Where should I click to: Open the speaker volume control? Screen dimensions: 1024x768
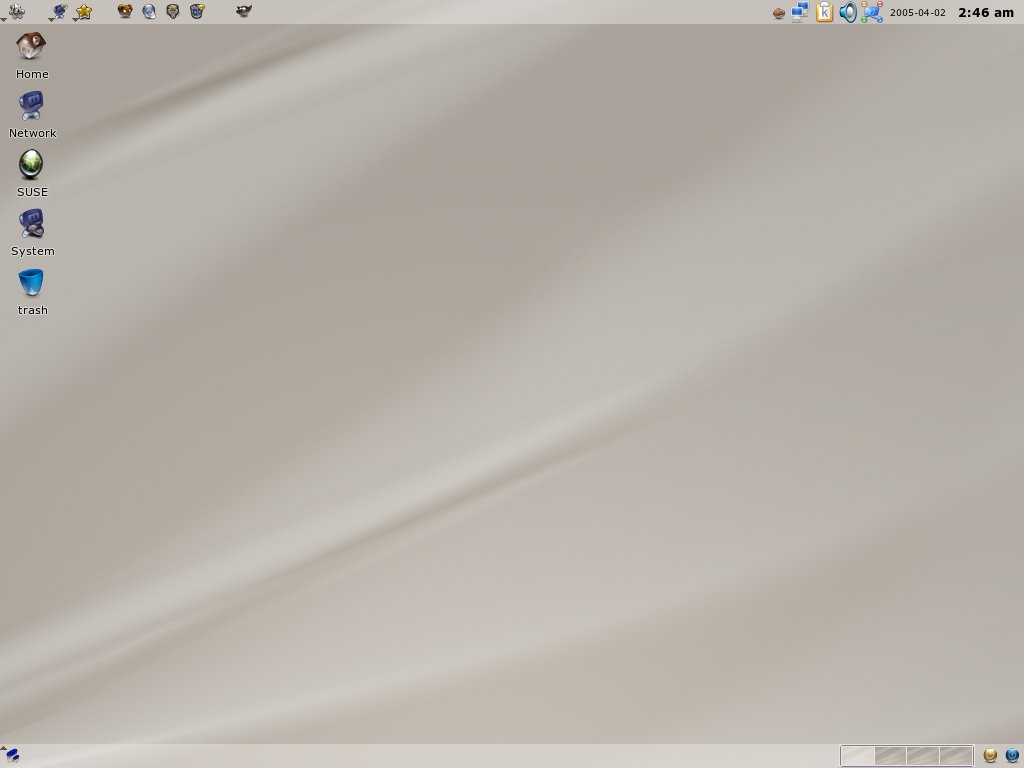848,12
